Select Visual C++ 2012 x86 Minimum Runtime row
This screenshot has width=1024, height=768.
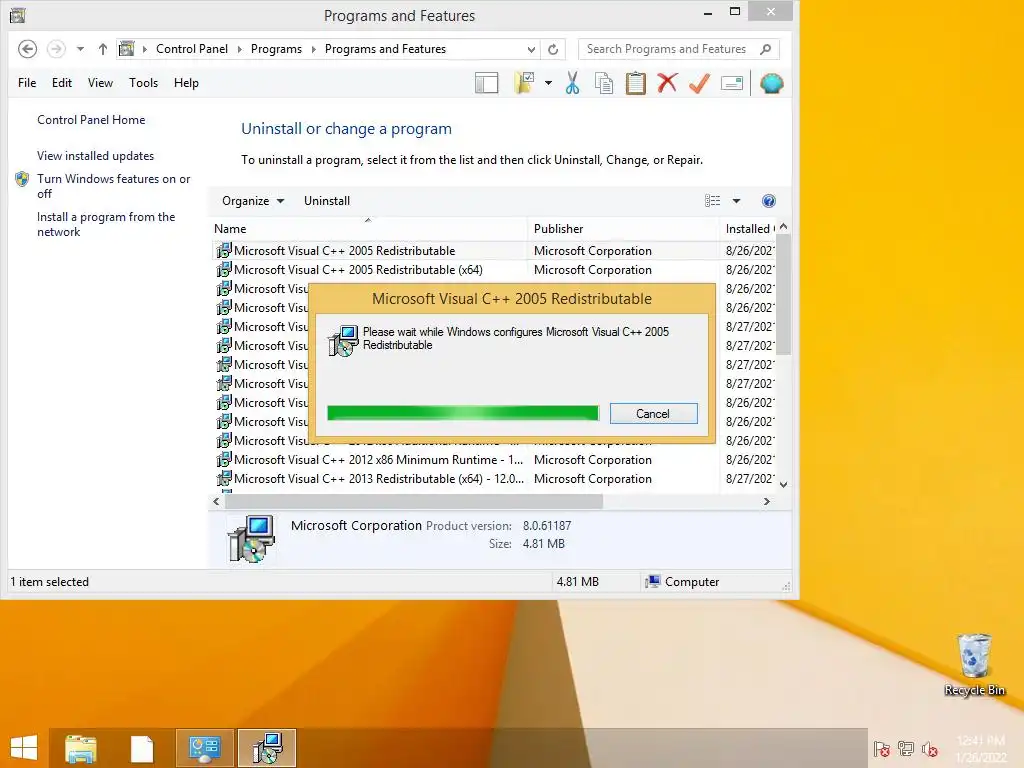pyautogui.click(x=494, y=460)
